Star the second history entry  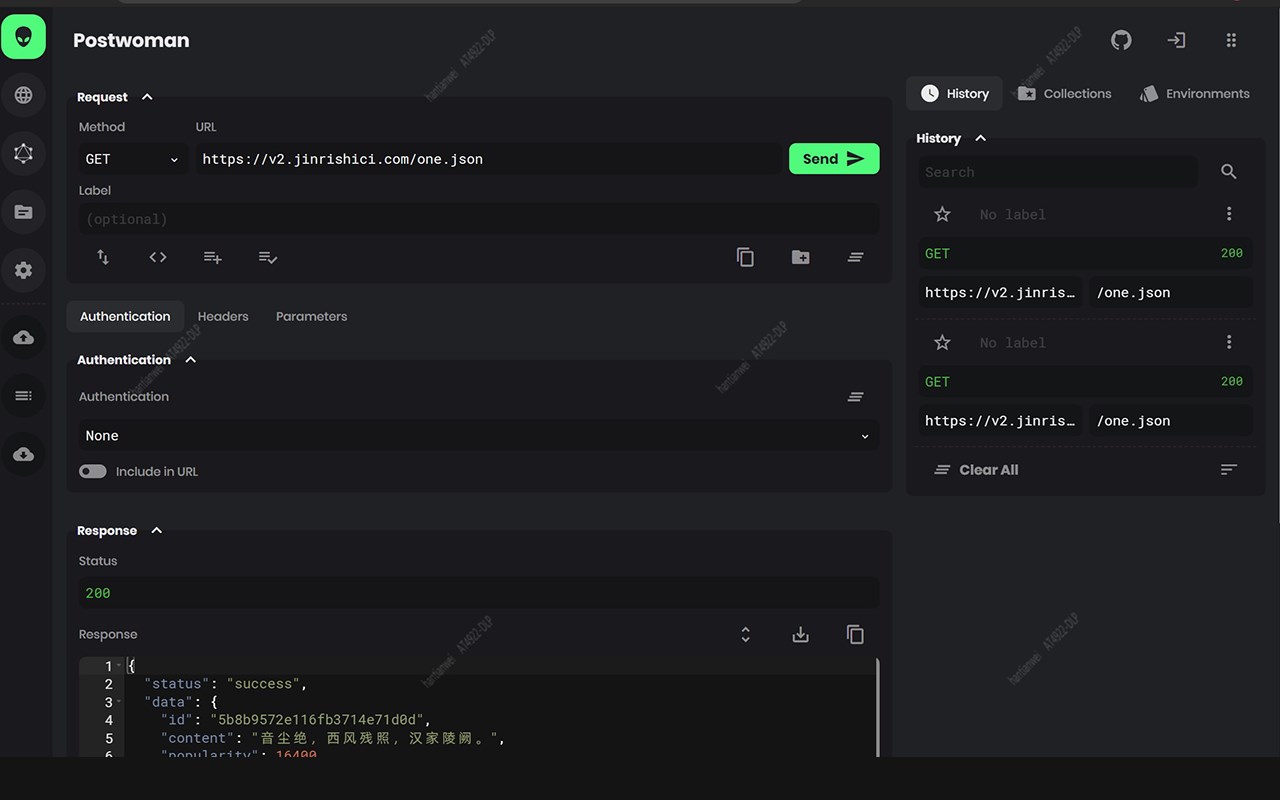coord(942,342)
